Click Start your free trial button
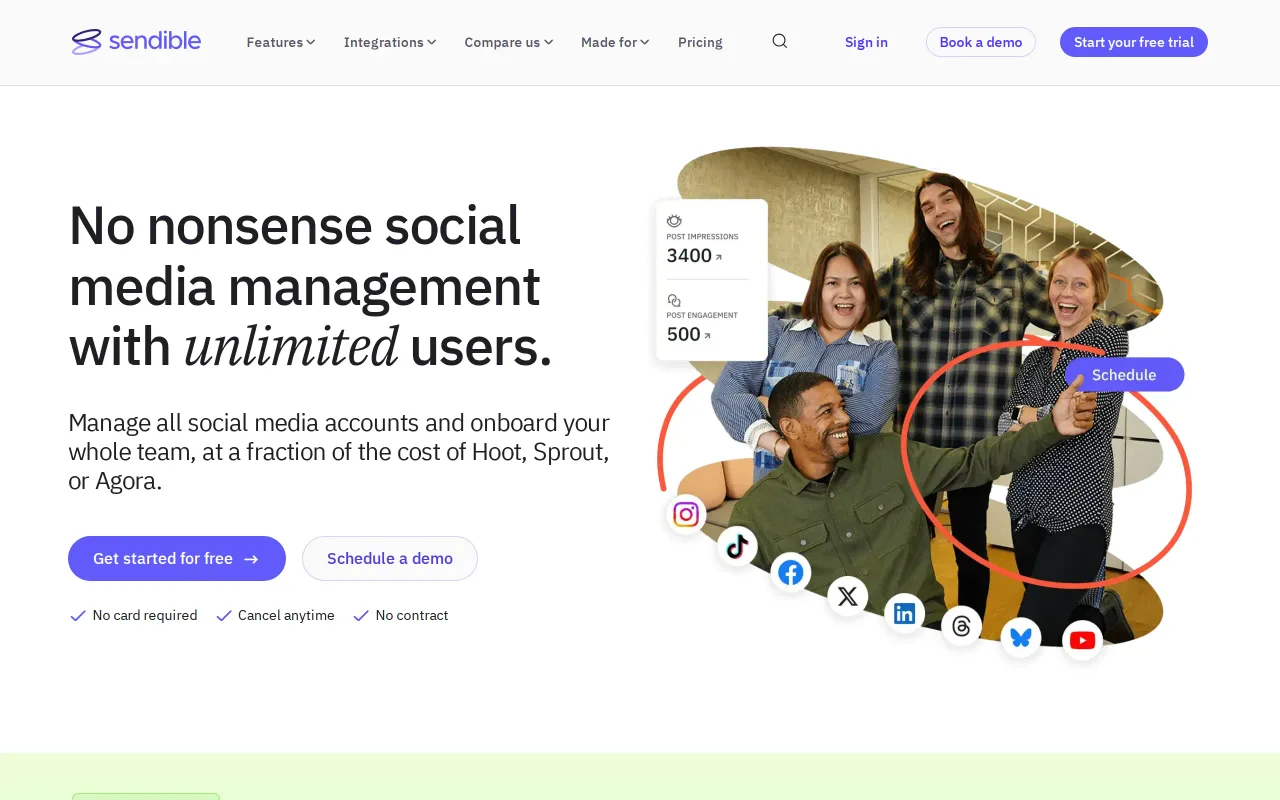 1134,42
